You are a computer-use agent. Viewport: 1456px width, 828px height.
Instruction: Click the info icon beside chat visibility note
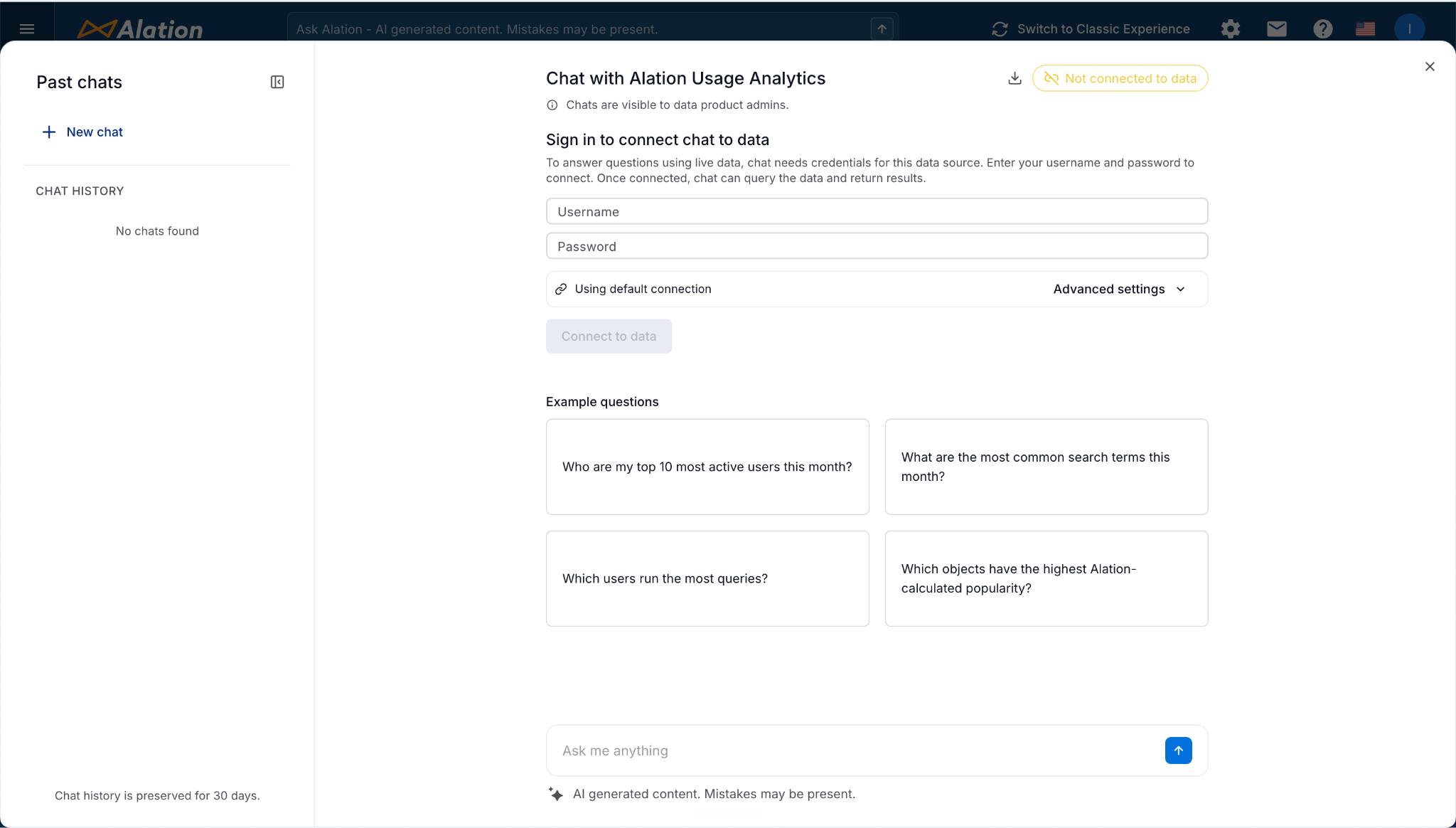click(552, 105)
